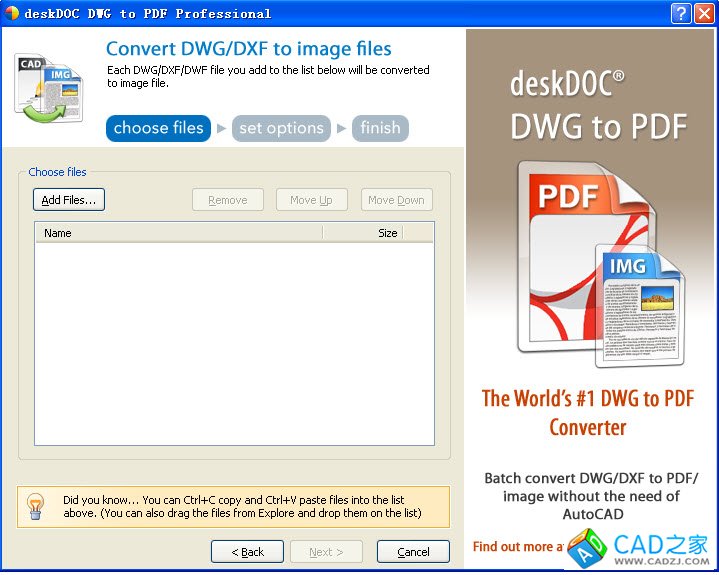Click the question mark help button
Image resolution: width=719 pixels, height=575 pixels.
click(x=681, y=13)
